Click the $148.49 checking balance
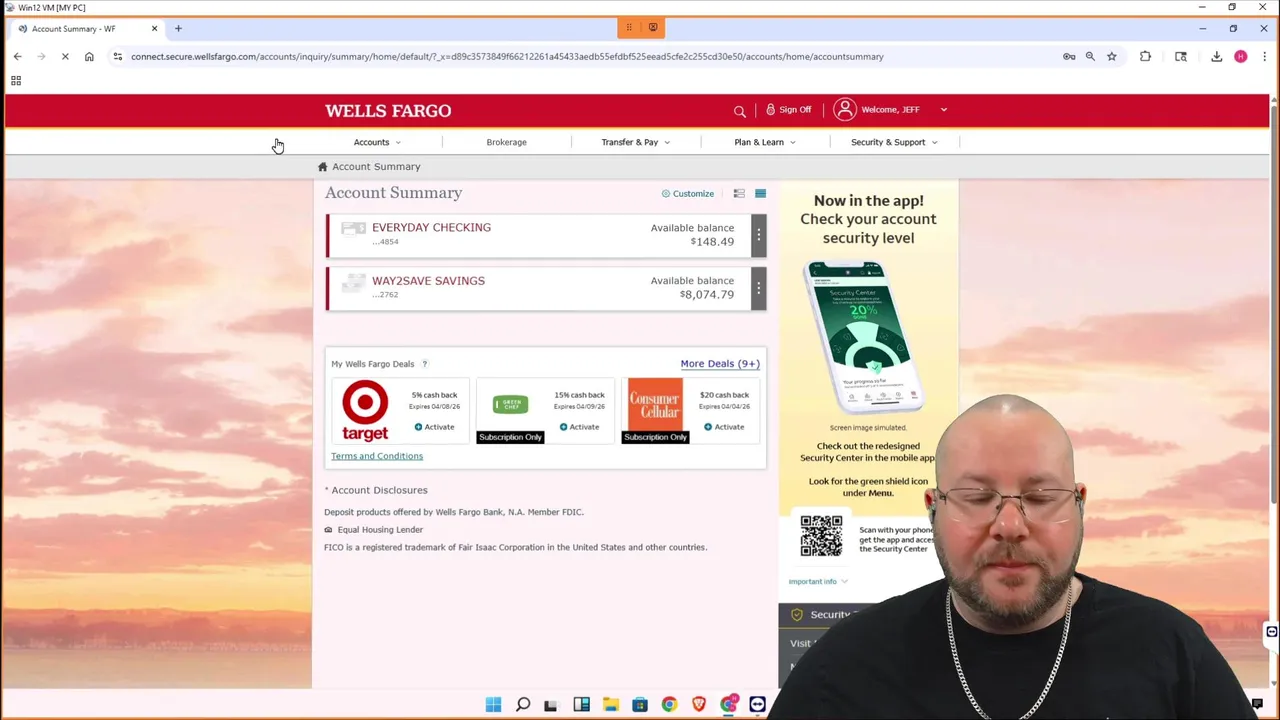The height and width of the screenshot is (720, 1280). click(712, 242)
